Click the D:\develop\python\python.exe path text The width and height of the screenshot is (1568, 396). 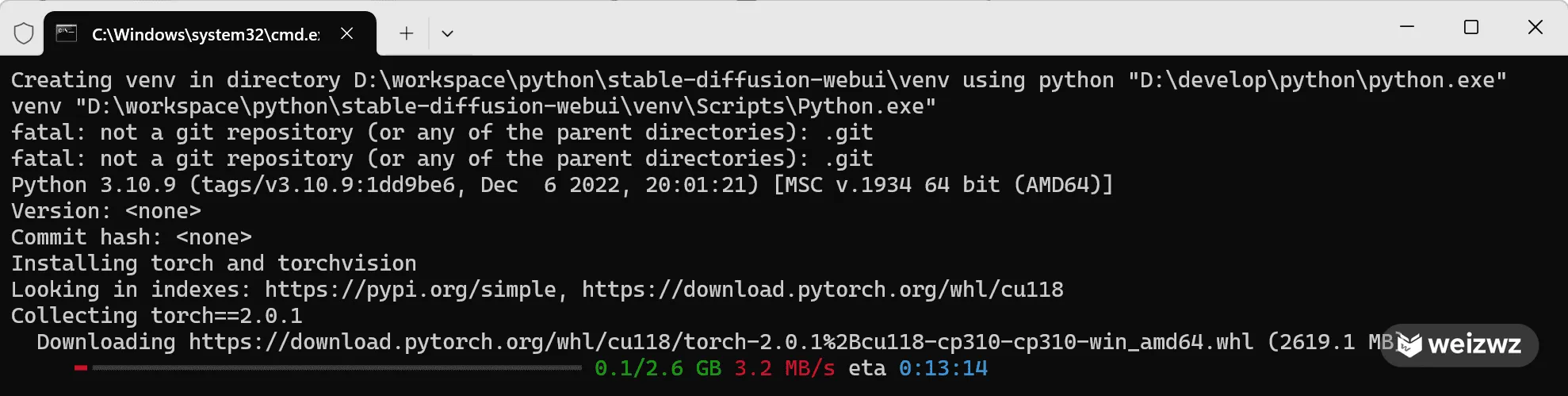[x=1318, y=80]
